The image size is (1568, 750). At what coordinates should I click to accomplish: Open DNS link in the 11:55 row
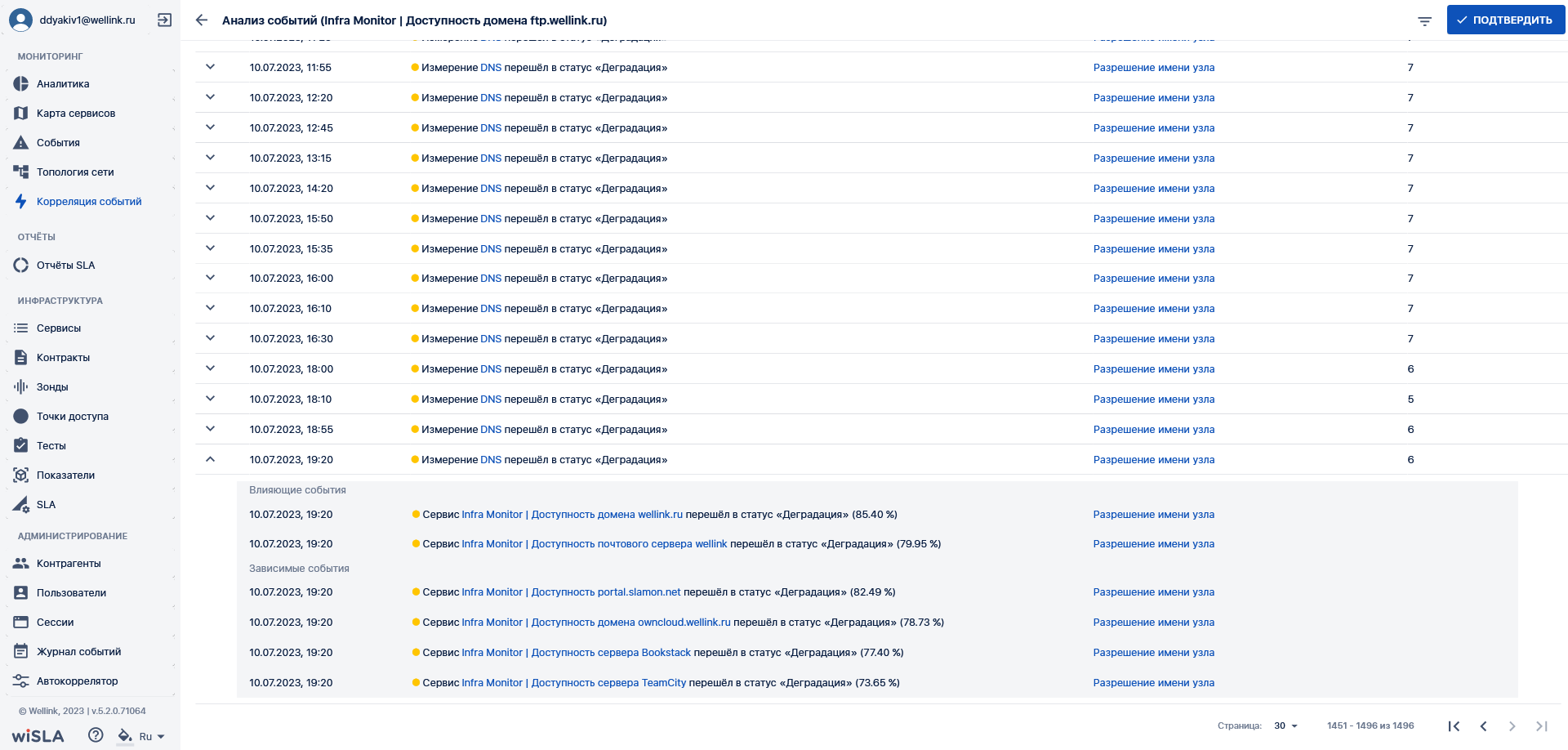click(491, 68)
